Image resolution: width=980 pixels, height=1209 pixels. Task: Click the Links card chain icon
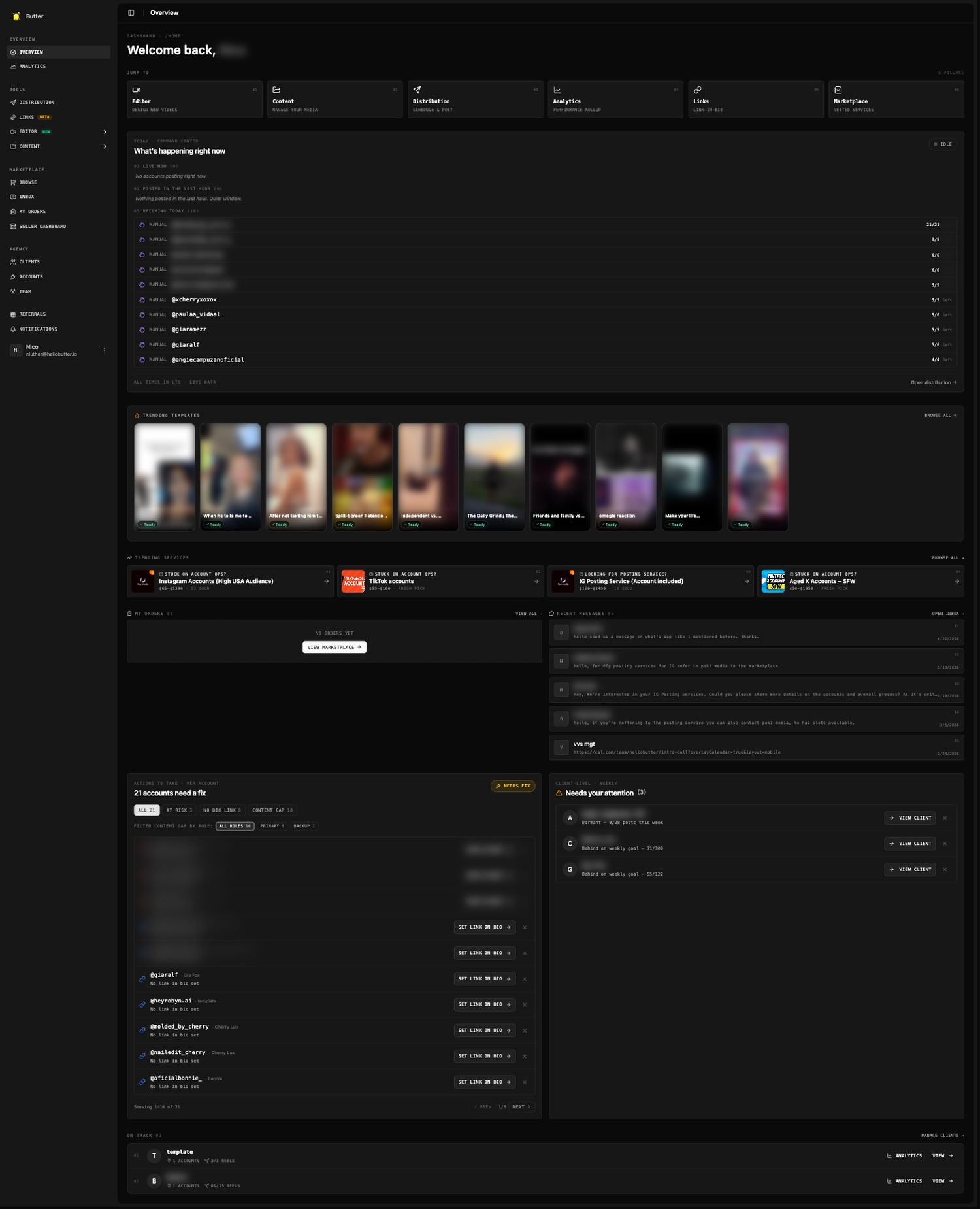click(x=698, y=90)
